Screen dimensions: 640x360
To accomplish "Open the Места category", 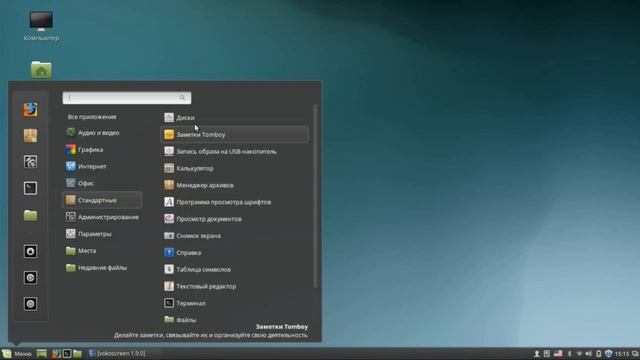I will (x=102, y=251).
